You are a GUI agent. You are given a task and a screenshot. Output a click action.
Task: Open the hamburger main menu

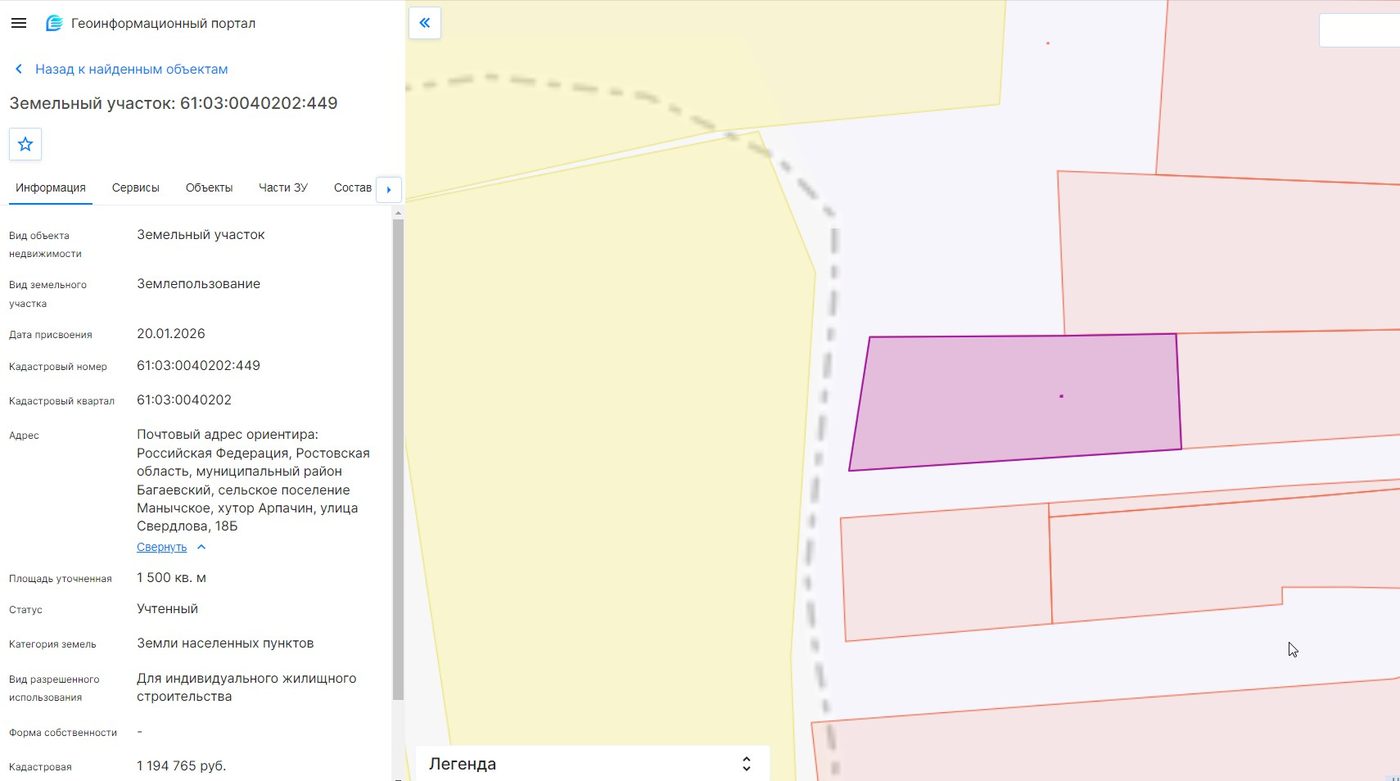pos(18,23)
